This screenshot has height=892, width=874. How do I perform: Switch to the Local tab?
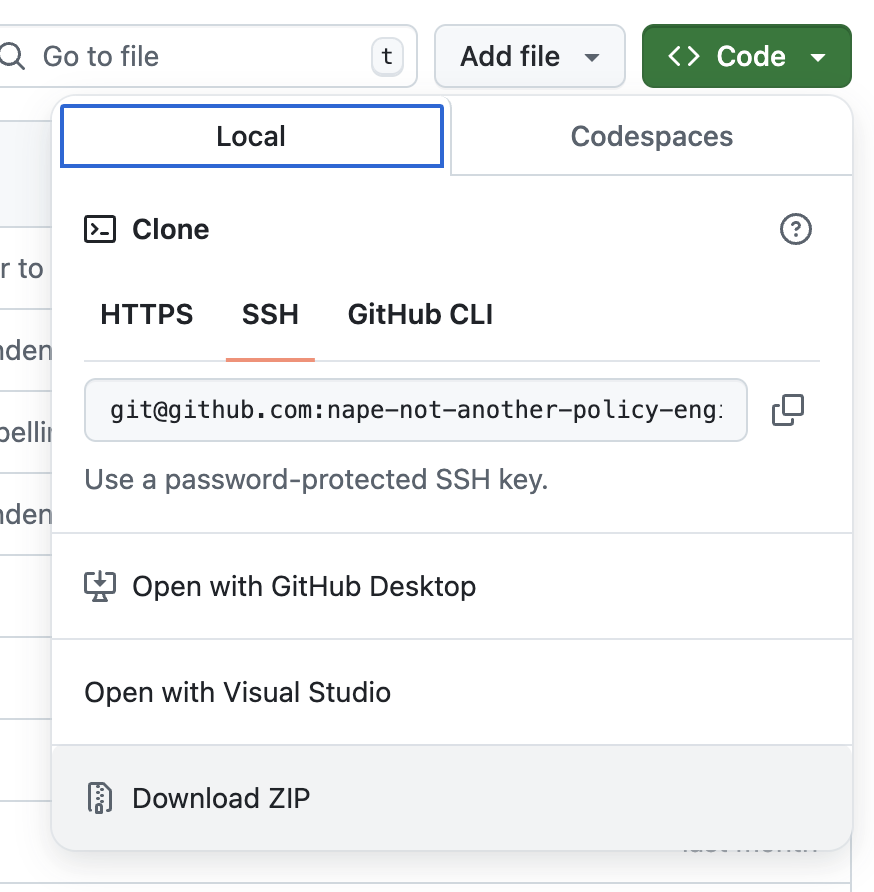point(252,136)
